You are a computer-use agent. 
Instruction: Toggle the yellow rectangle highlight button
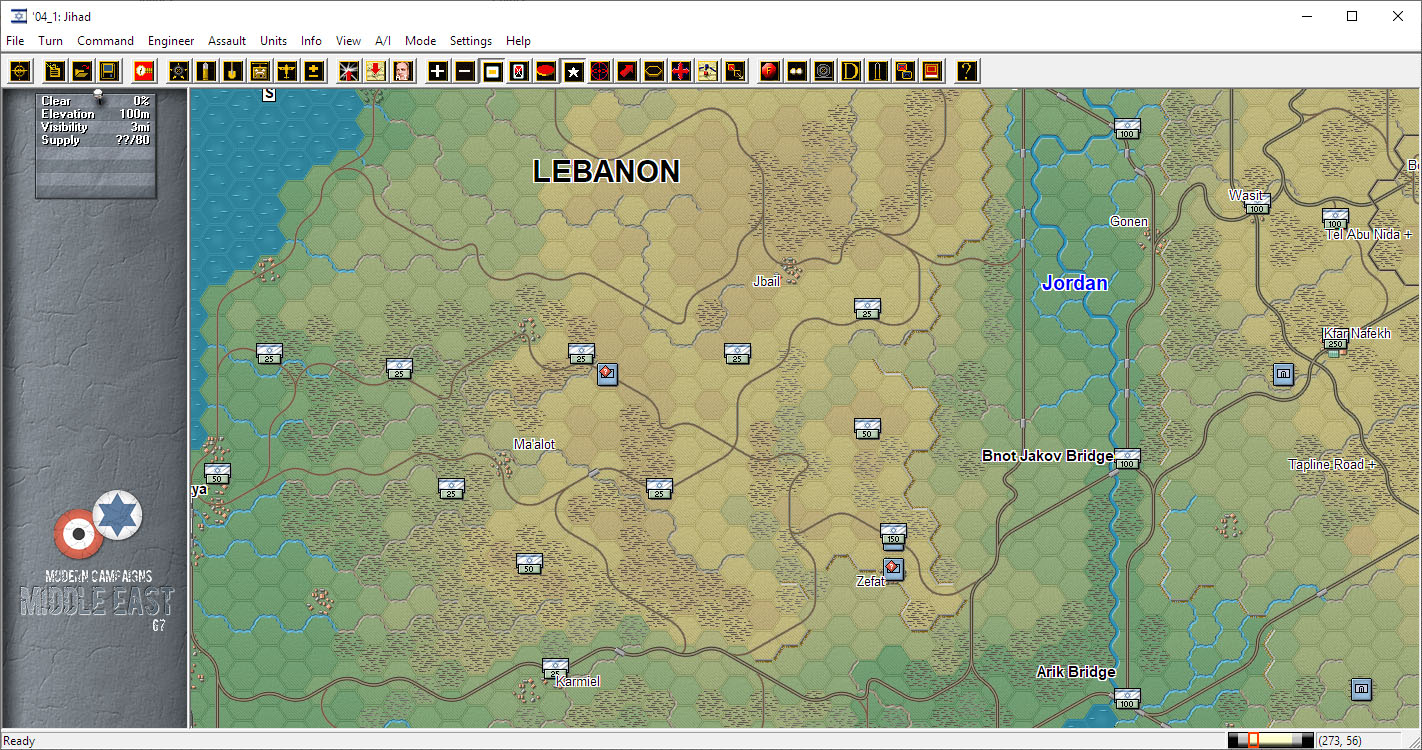[492, 71]
